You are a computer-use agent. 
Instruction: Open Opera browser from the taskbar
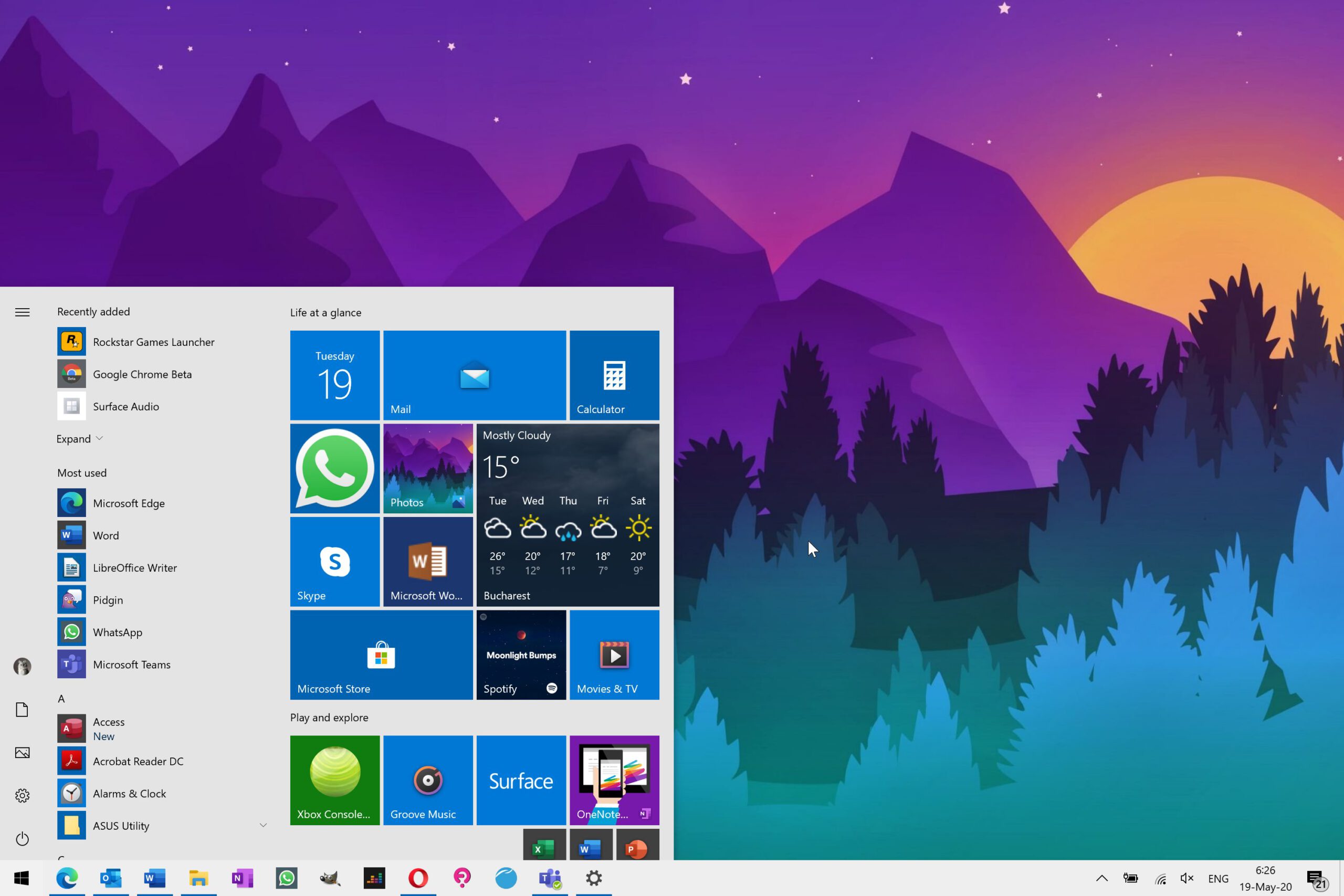click(x=418, y=878)
